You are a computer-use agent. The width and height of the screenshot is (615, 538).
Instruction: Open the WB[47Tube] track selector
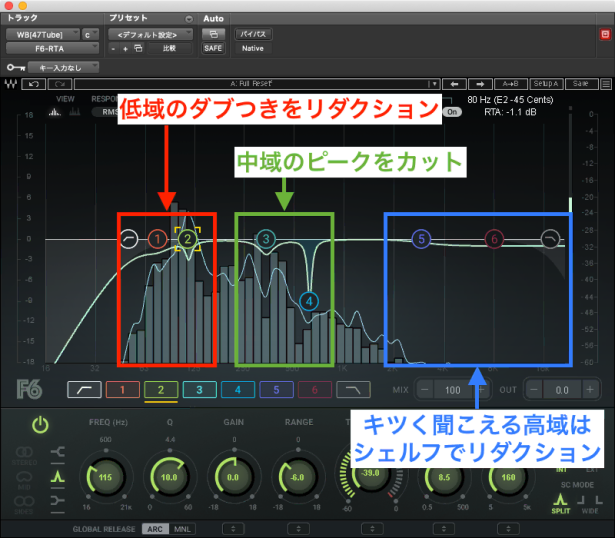43,35
